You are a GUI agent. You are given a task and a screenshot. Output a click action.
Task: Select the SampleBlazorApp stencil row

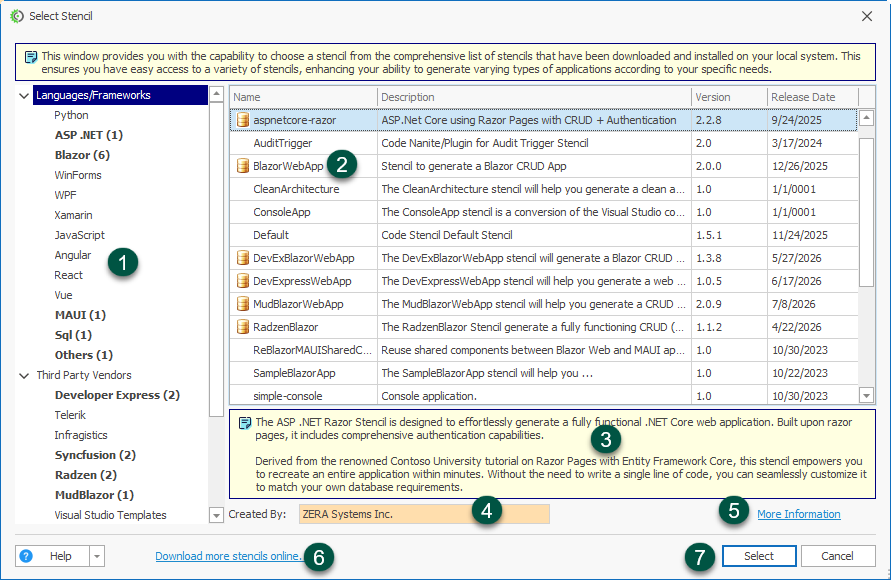point(544,373)
